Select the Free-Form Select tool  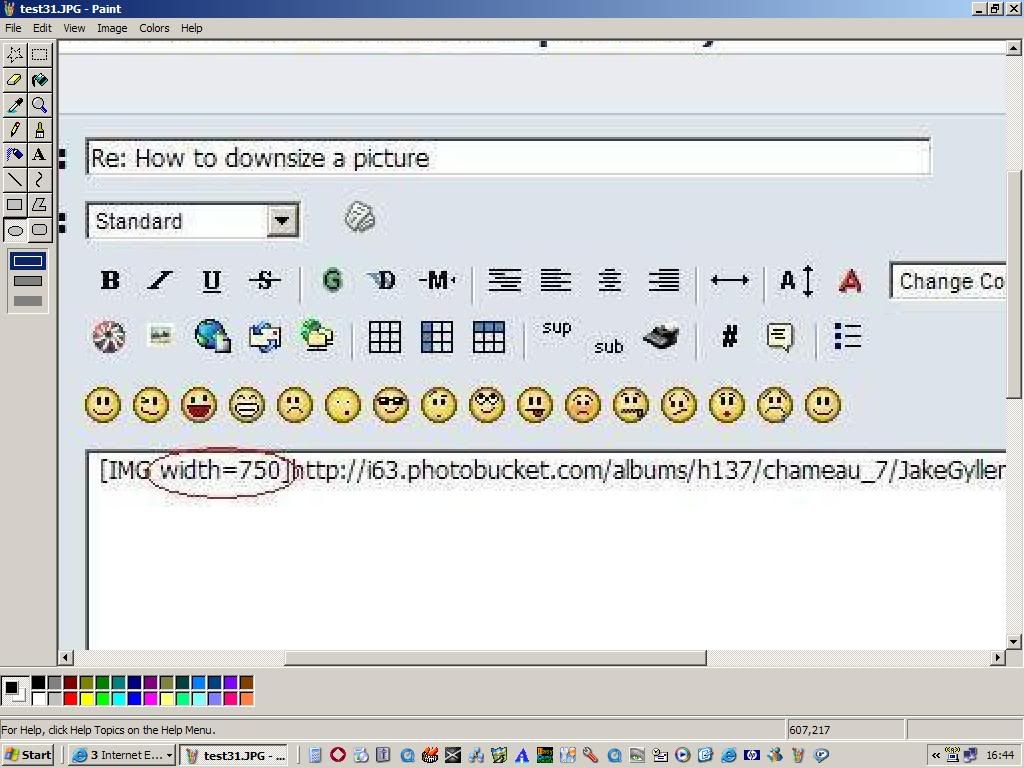tap(15, 54)
